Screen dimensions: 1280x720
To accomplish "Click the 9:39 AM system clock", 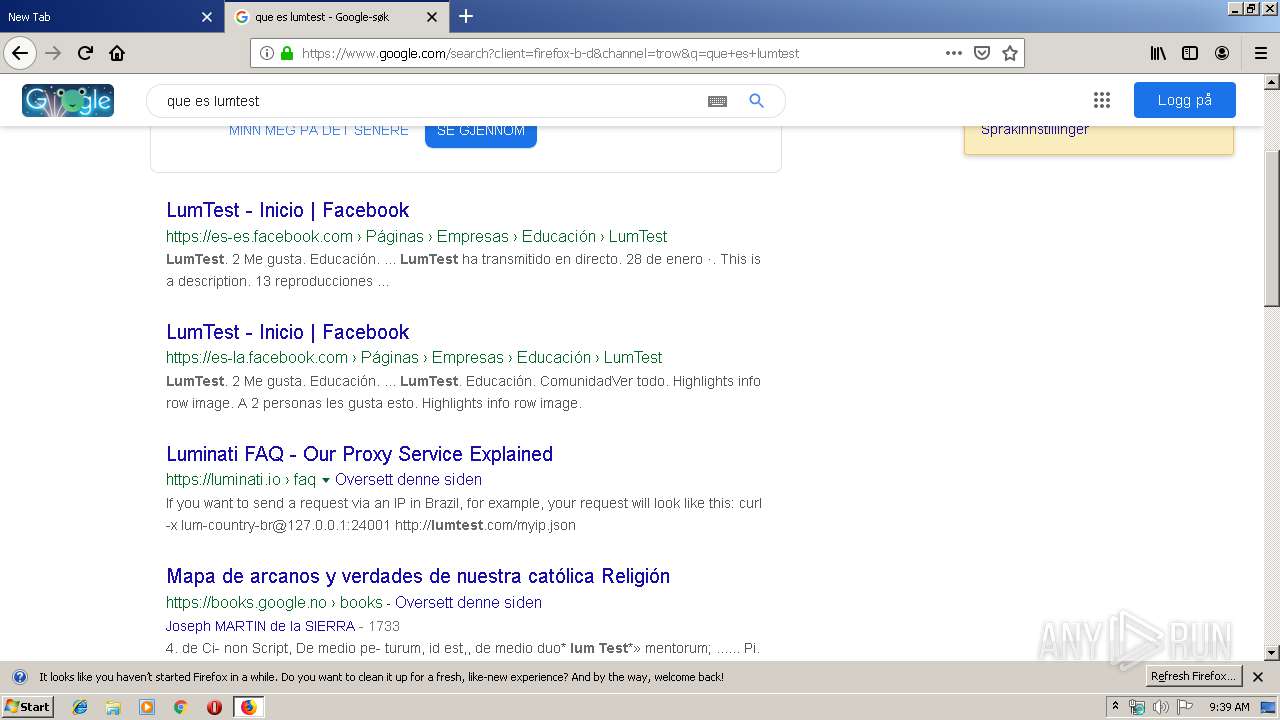I will click(x=1229, y=707).
